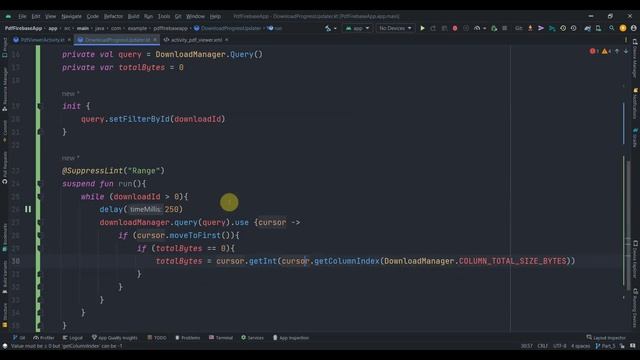The height and width of the screenshot is (360, 640).
Task: Open the Device Manager toolbar icon
Action: [x=598, y=28]
